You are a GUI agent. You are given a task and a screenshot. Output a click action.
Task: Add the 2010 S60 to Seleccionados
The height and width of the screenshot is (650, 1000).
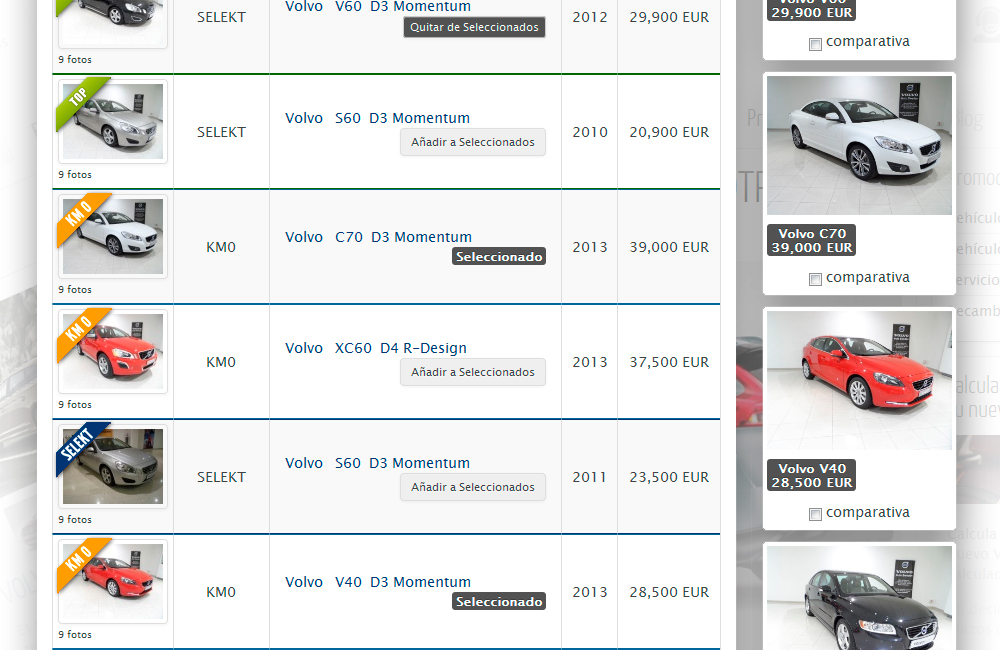coord(473,142)
